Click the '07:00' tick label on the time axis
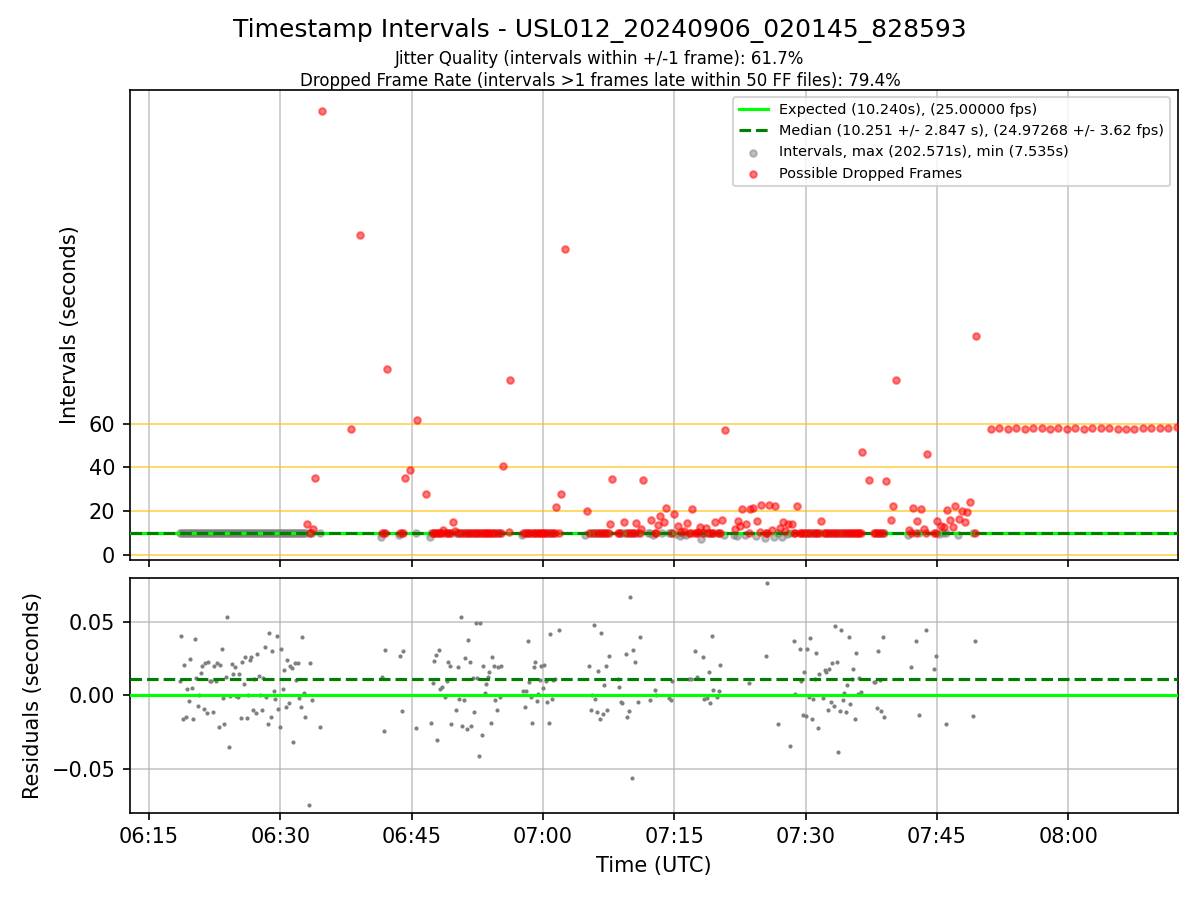This screenshot has width=1200, height=900. pyautogui.click(x=543, y=834)
